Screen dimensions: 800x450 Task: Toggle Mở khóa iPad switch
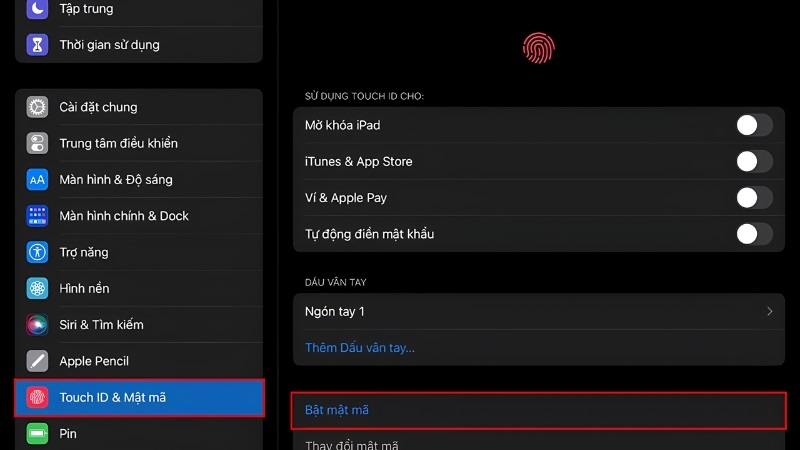(x=754, y=125)
